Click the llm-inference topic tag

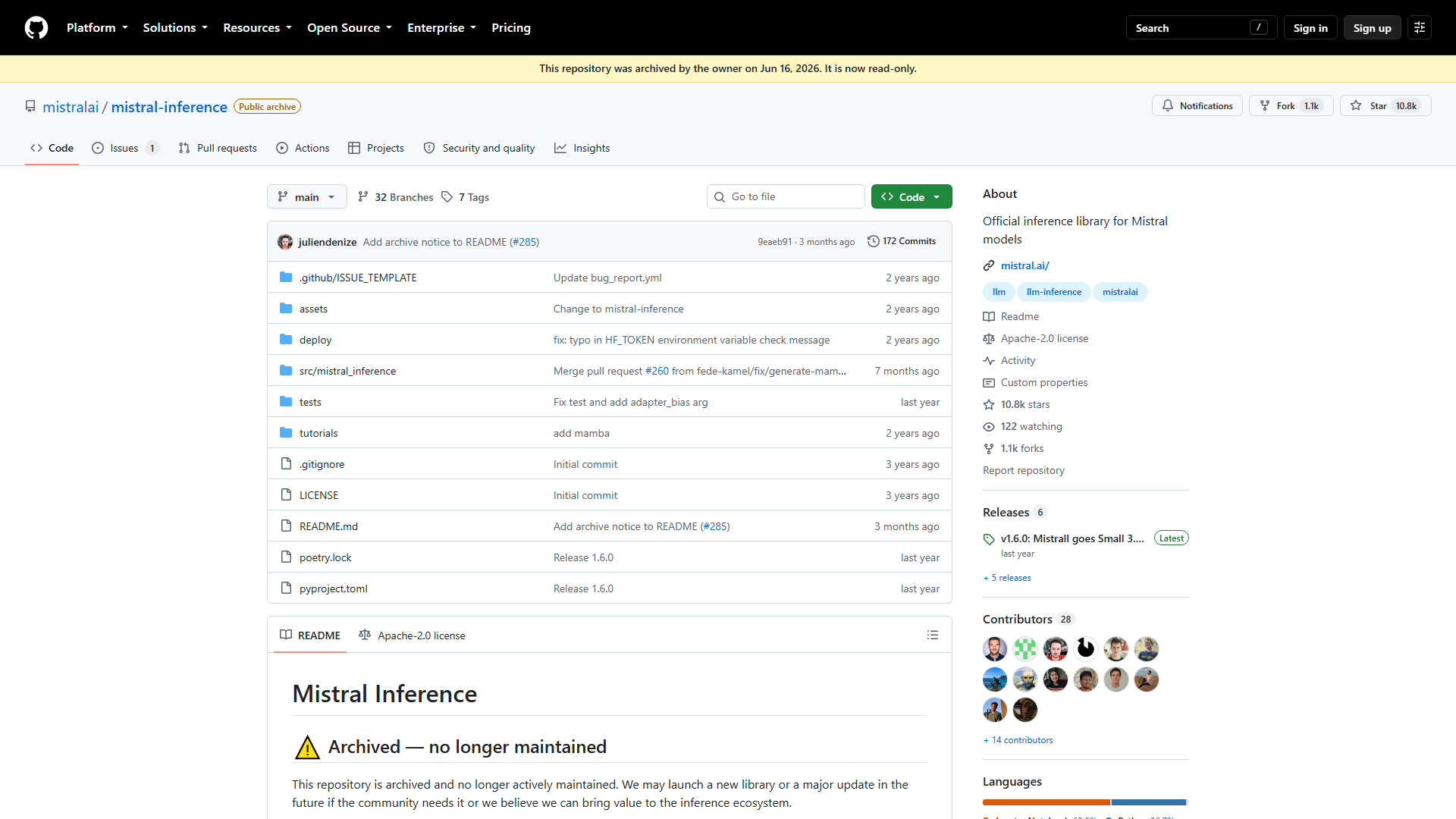click(1054, 292)
